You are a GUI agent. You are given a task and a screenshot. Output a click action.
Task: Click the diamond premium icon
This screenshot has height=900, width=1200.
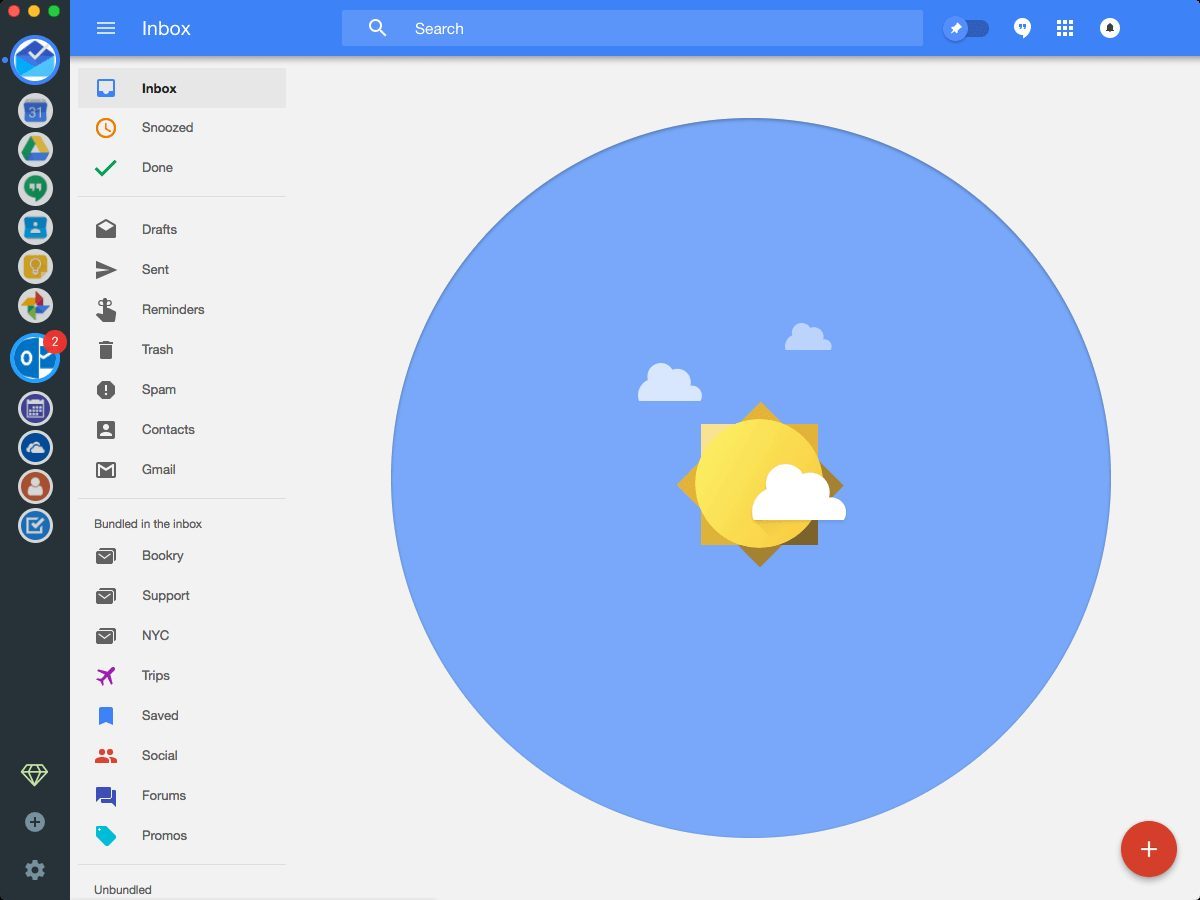tap(35, 774)
